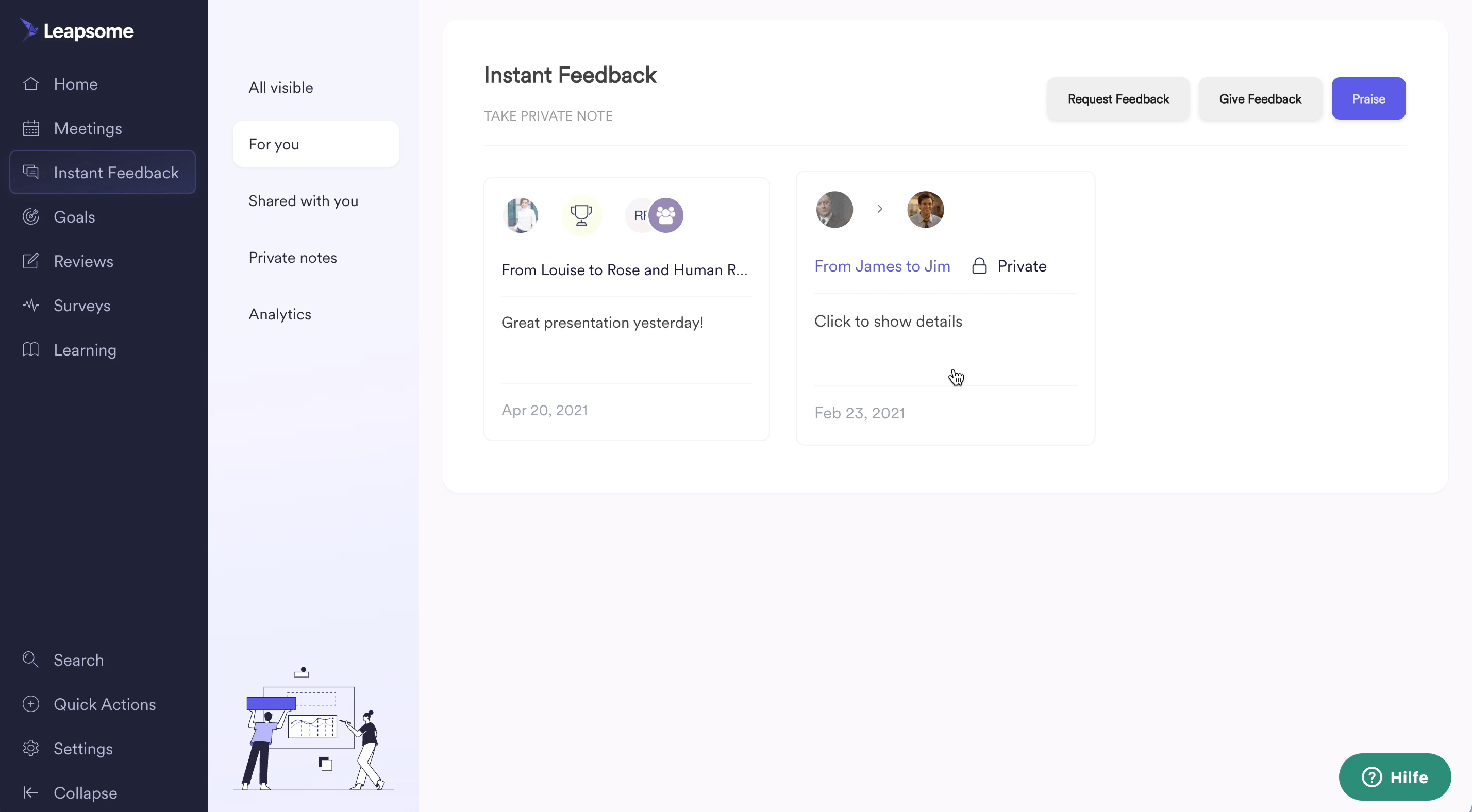The width and height of the screenshot is (1472, 812).
Task: Click 'From Louise to Rose and Human R...' title
Action: pos(624,269)
